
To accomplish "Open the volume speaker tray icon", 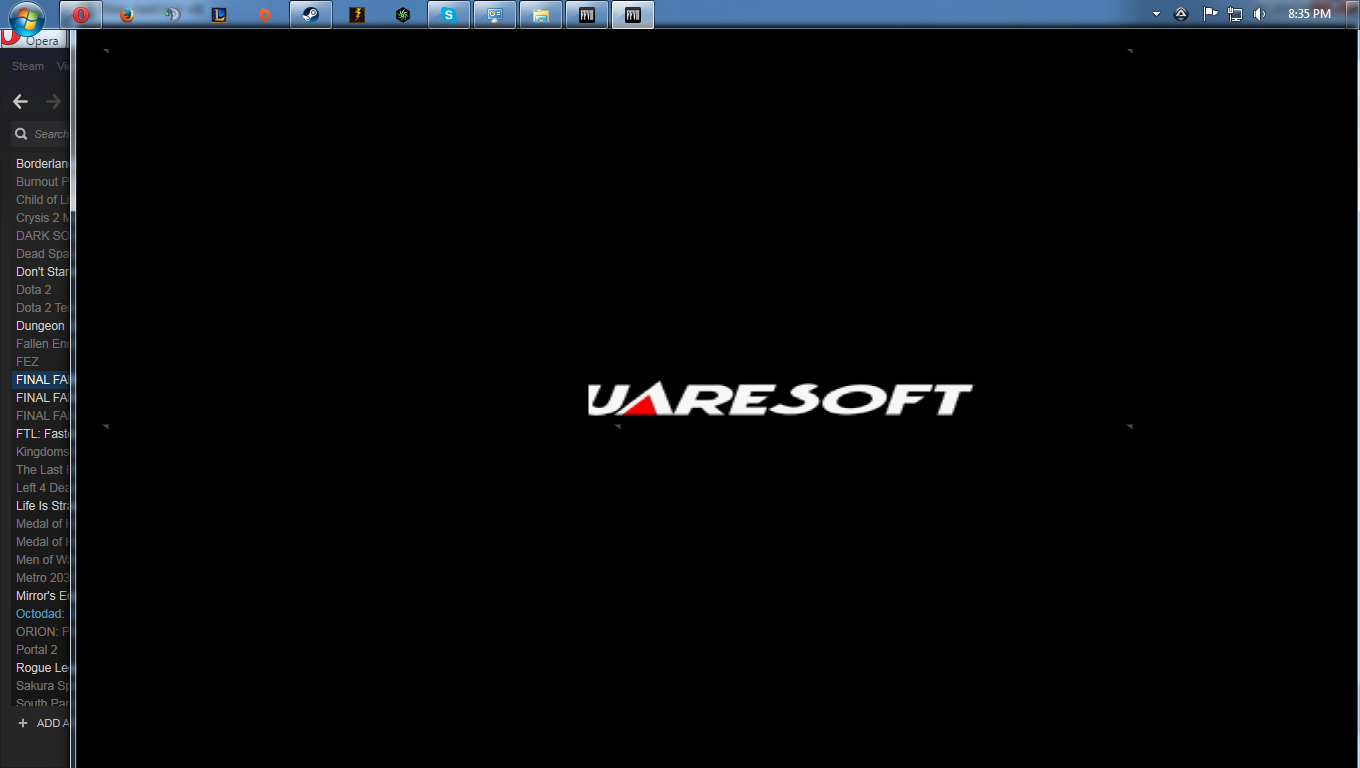I will point(1259,14).
